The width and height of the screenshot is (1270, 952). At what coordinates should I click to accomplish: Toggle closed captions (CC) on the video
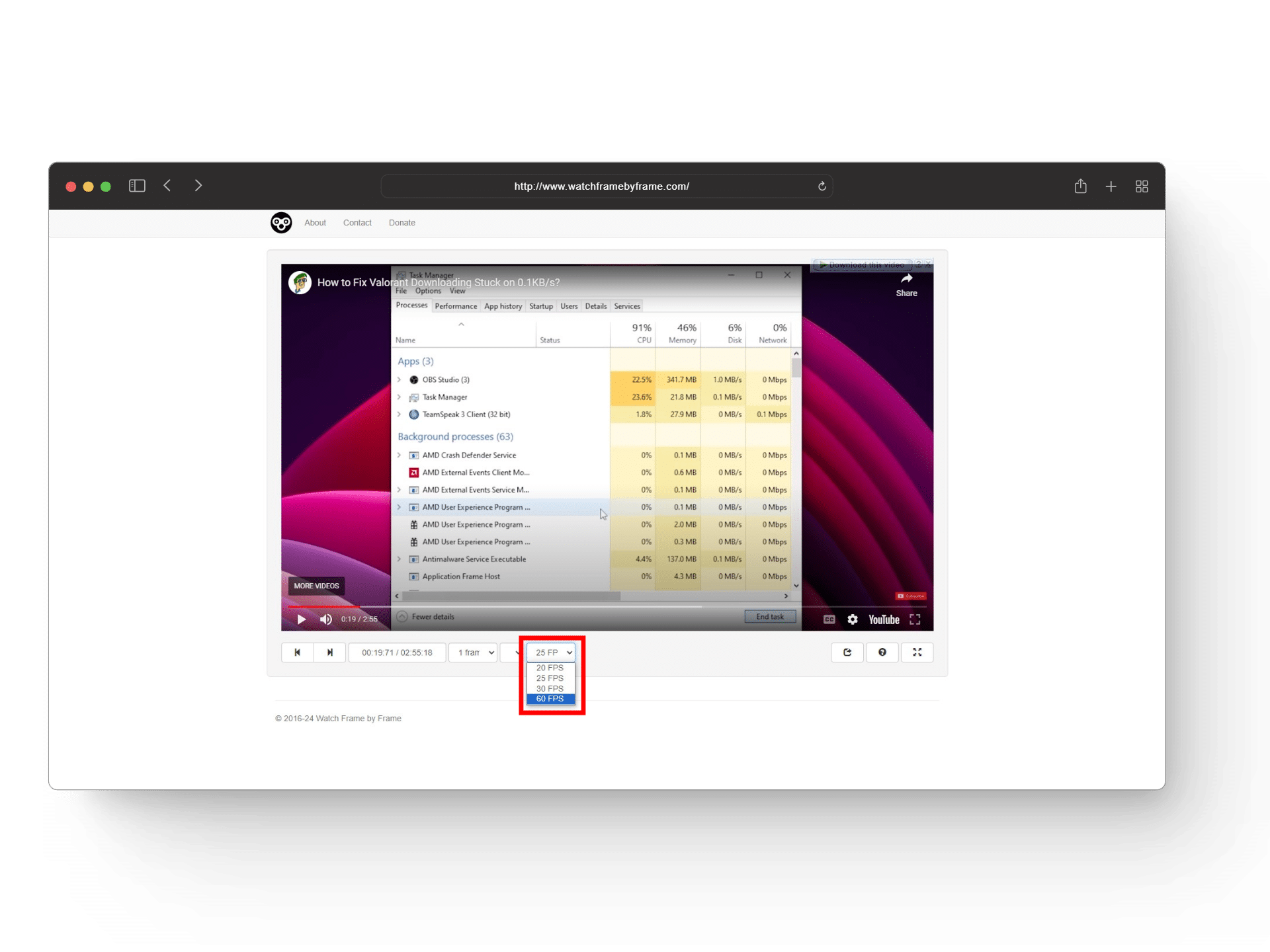[829, 619]
